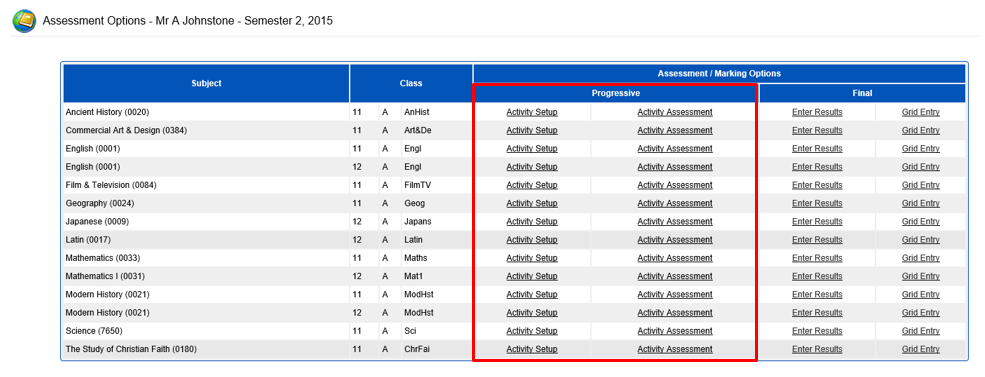The width and height of the screenshot is (985, 377).
Task: Select Activity Assessment for Japanese
Action: [x=675, y=222]
